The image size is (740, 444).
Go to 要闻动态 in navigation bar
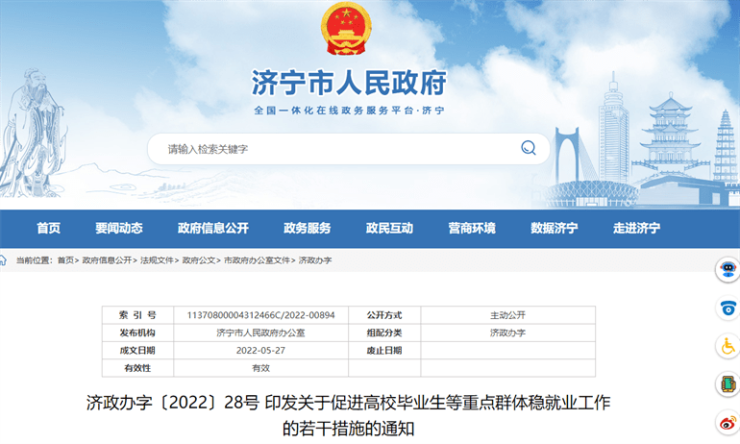click(x=119, y=228)
